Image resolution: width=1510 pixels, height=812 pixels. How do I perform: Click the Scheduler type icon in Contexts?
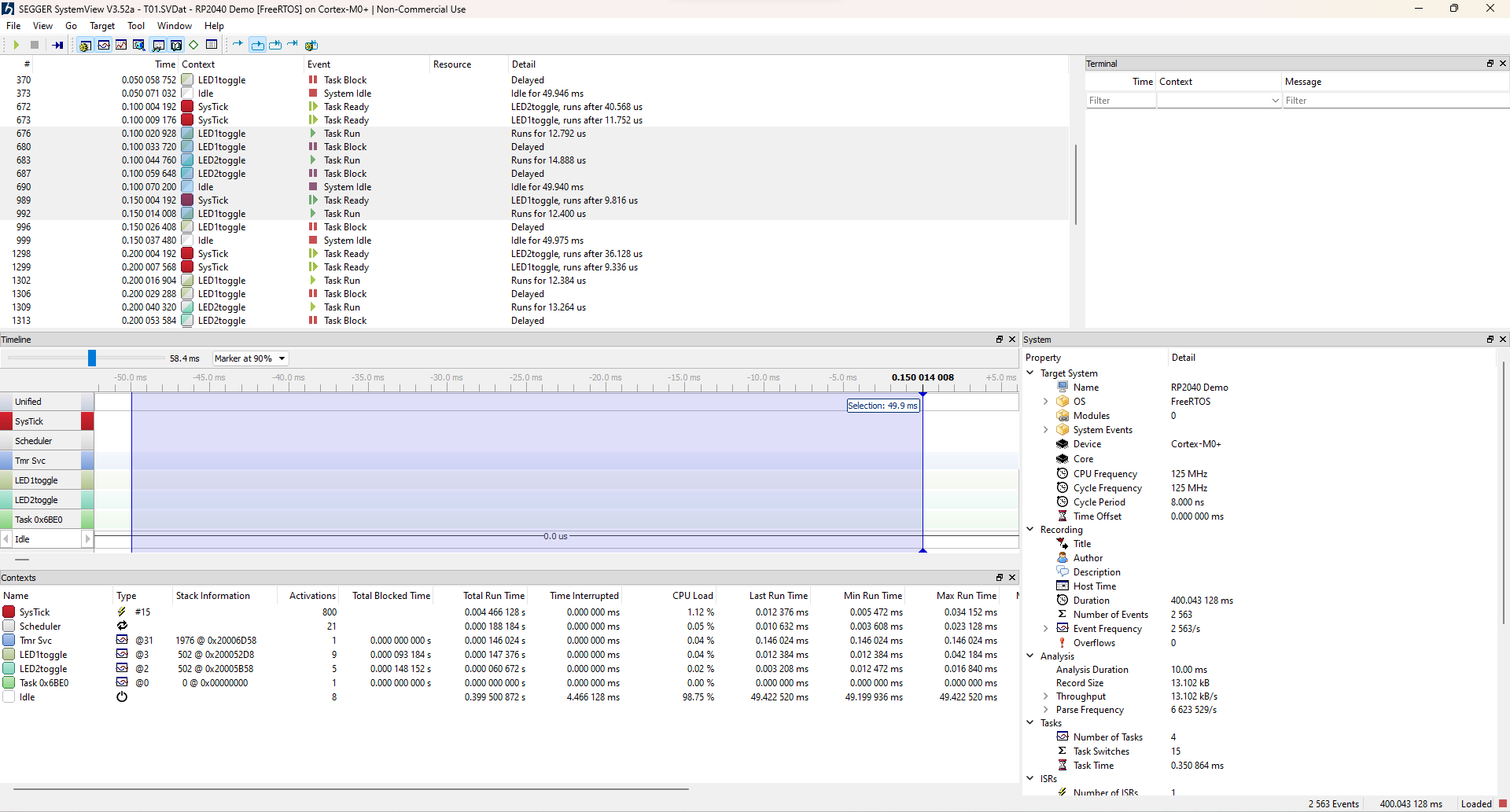click(122, 626)
